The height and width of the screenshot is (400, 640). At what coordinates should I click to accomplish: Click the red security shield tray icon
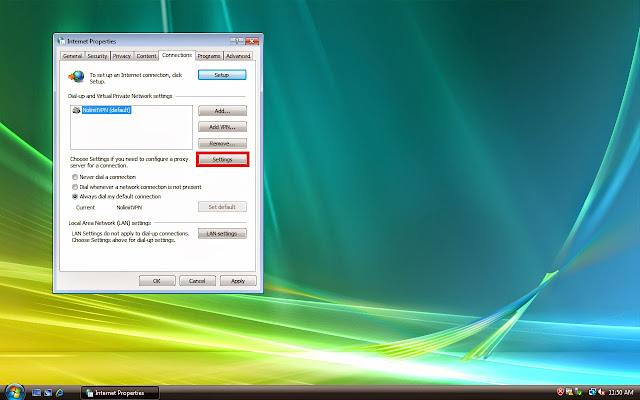(x=560, y=392)
